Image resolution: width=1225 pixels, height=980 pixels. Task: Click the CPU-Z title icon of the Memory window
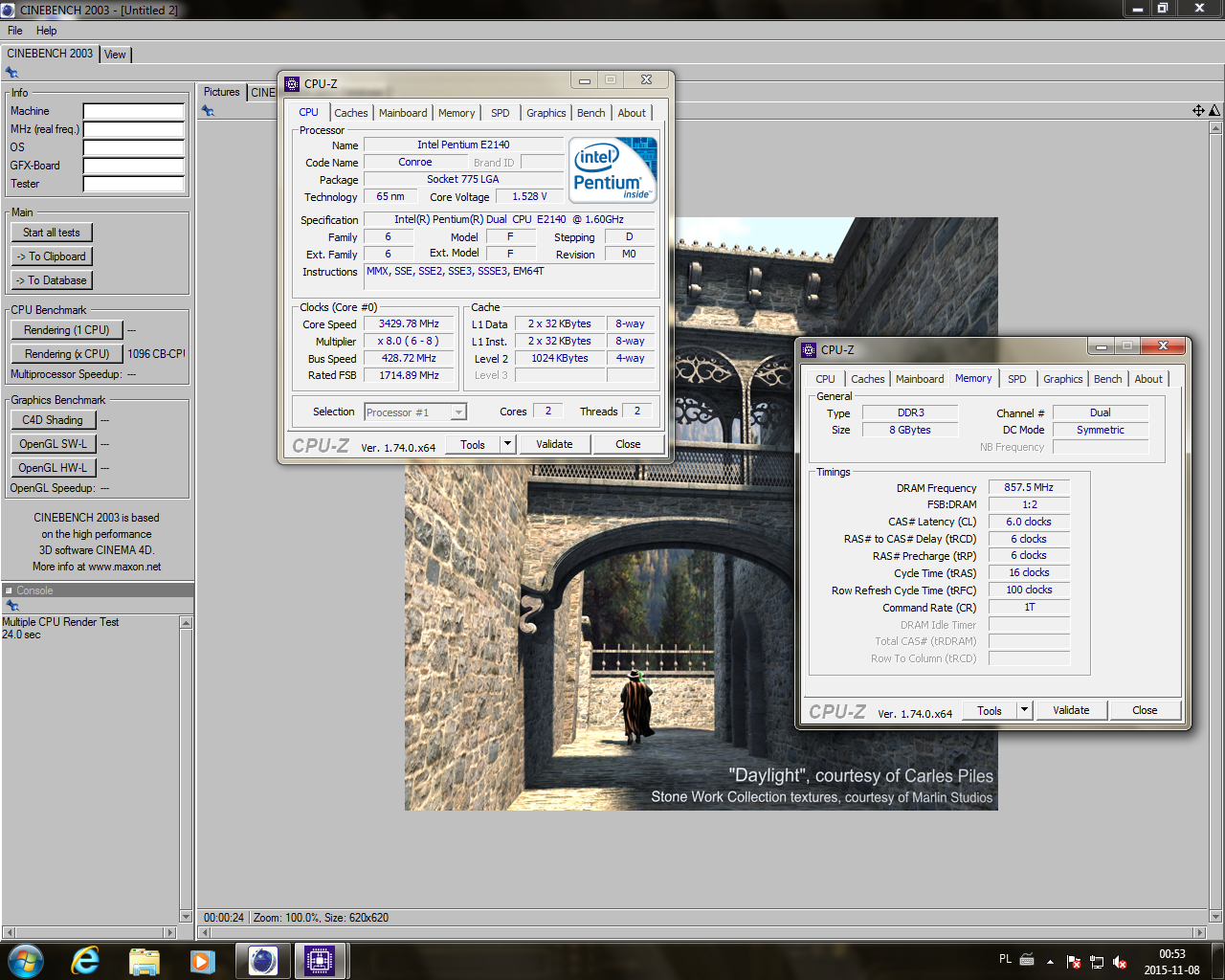[x=809, y=349]
